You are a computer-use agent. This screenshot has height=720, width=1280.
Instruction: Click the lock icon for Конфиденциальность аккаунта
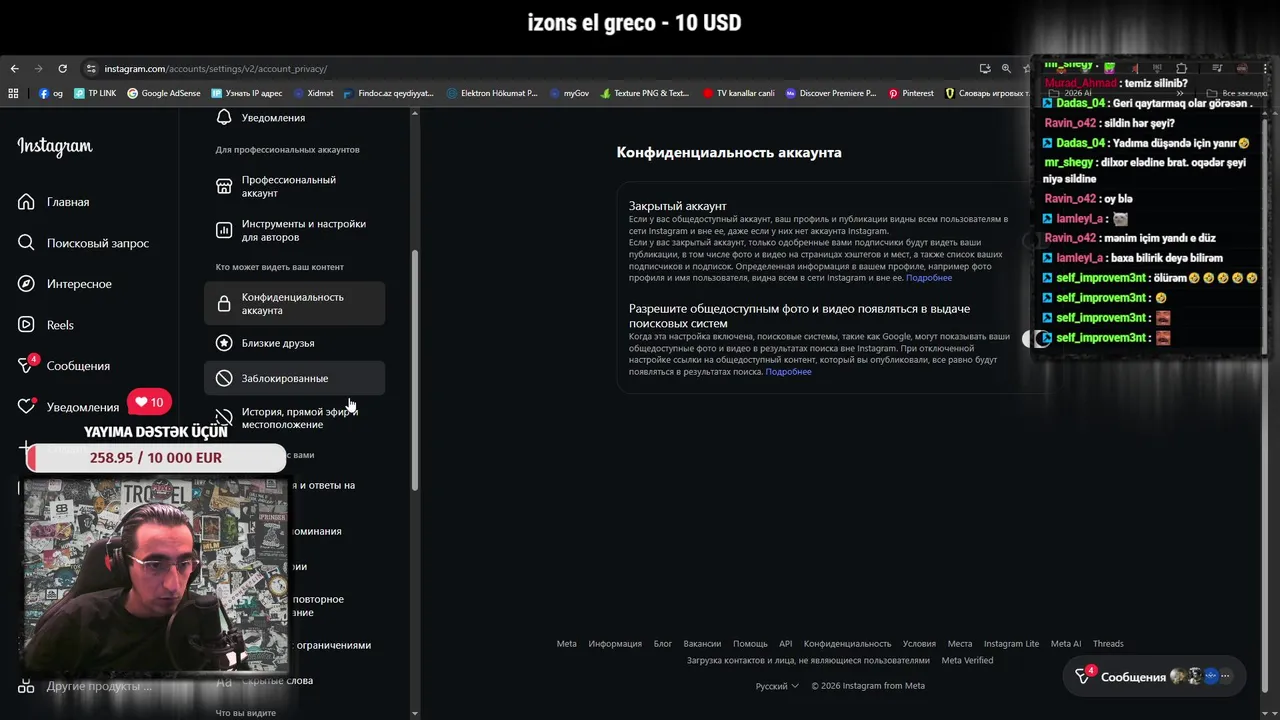[224, 303]
